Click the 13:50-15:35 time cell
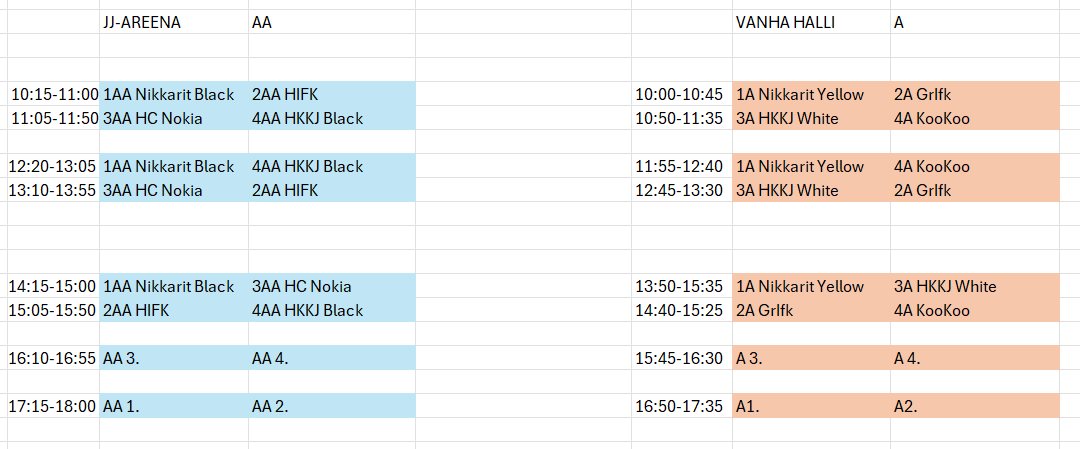The width and height of the screenshot is (1080, 449). [x=679, y=287]
